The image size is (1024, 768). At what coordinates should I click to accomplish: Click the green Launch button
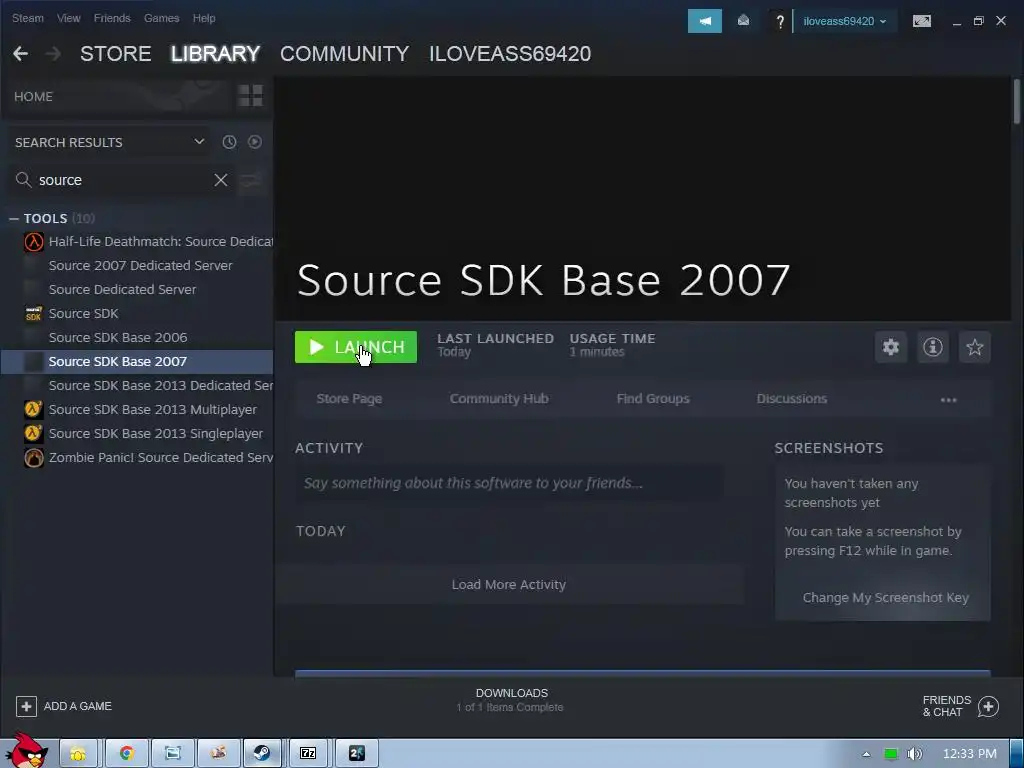[x=356, y=347]
